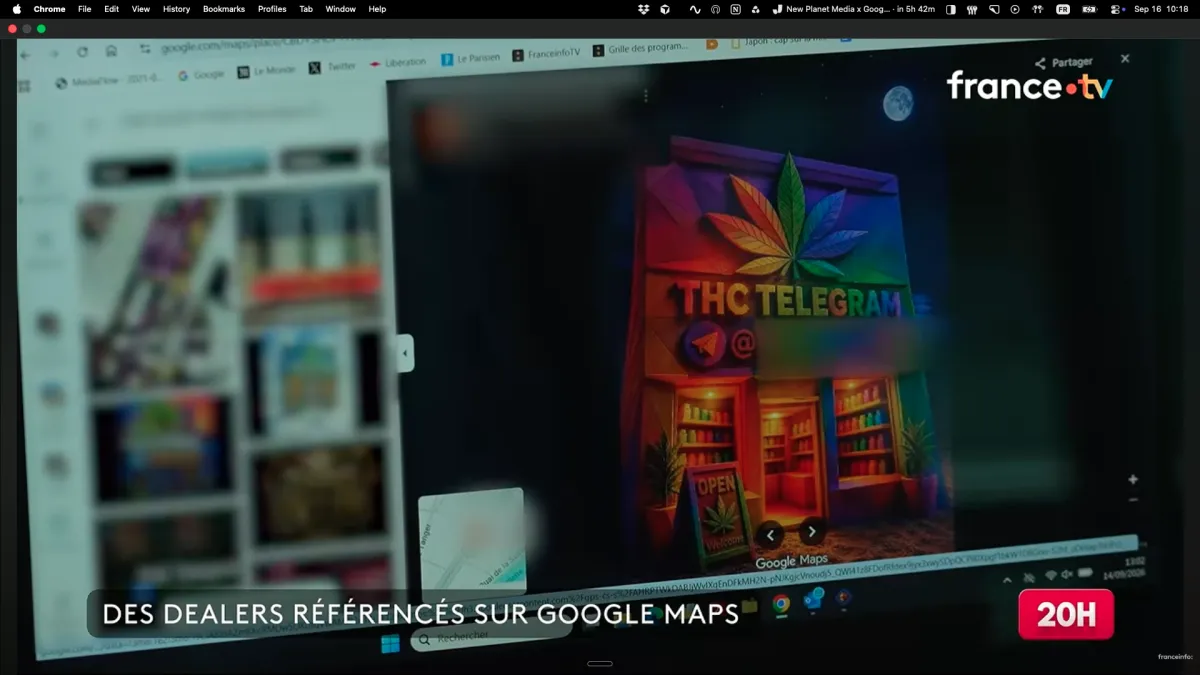This screenshot has width=1200, height=675.
Task: Click the Dropbox menu bar icon
Action: tap(643, 9)
